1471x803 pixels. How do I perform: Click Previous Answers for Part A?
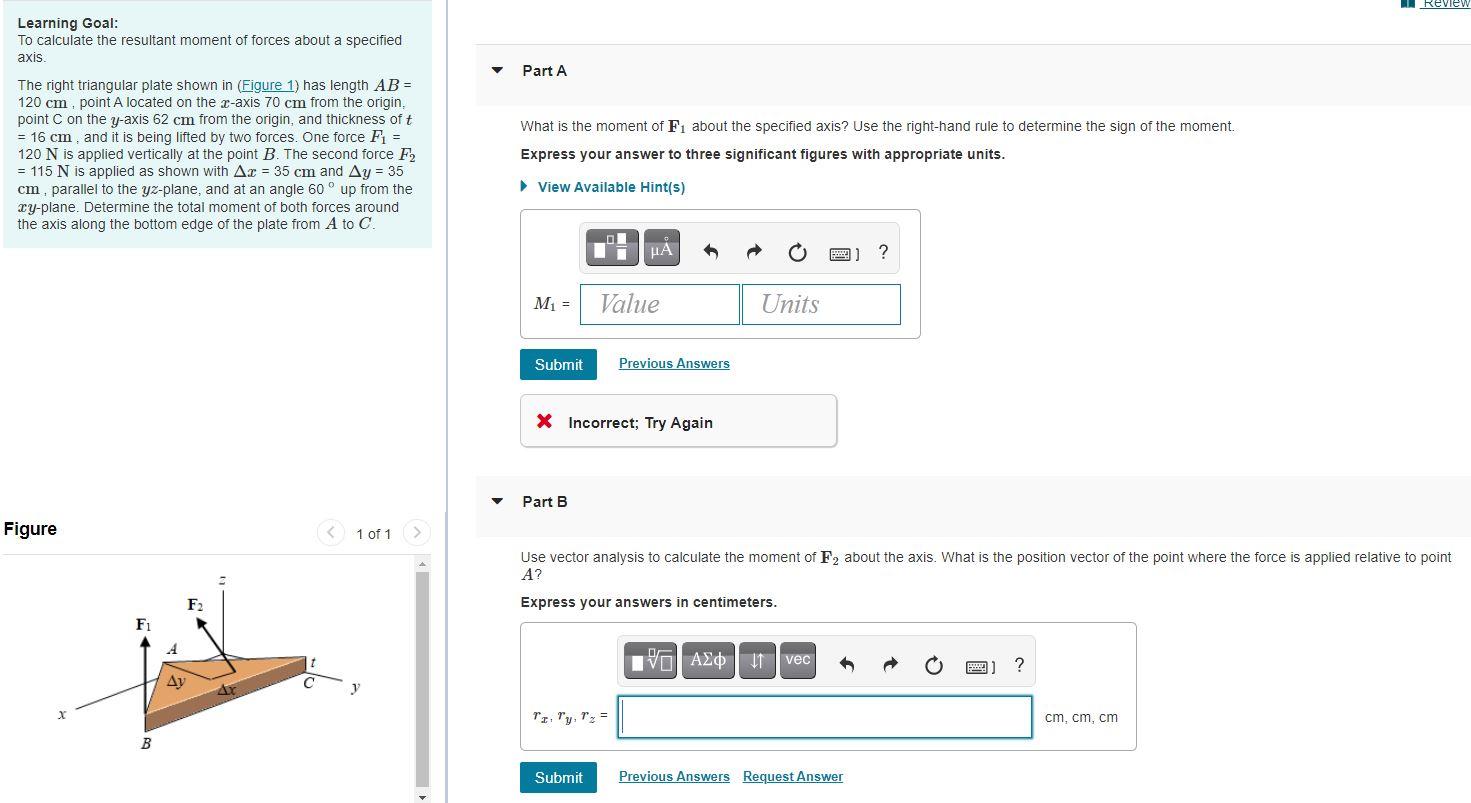[x=673, y=362]
